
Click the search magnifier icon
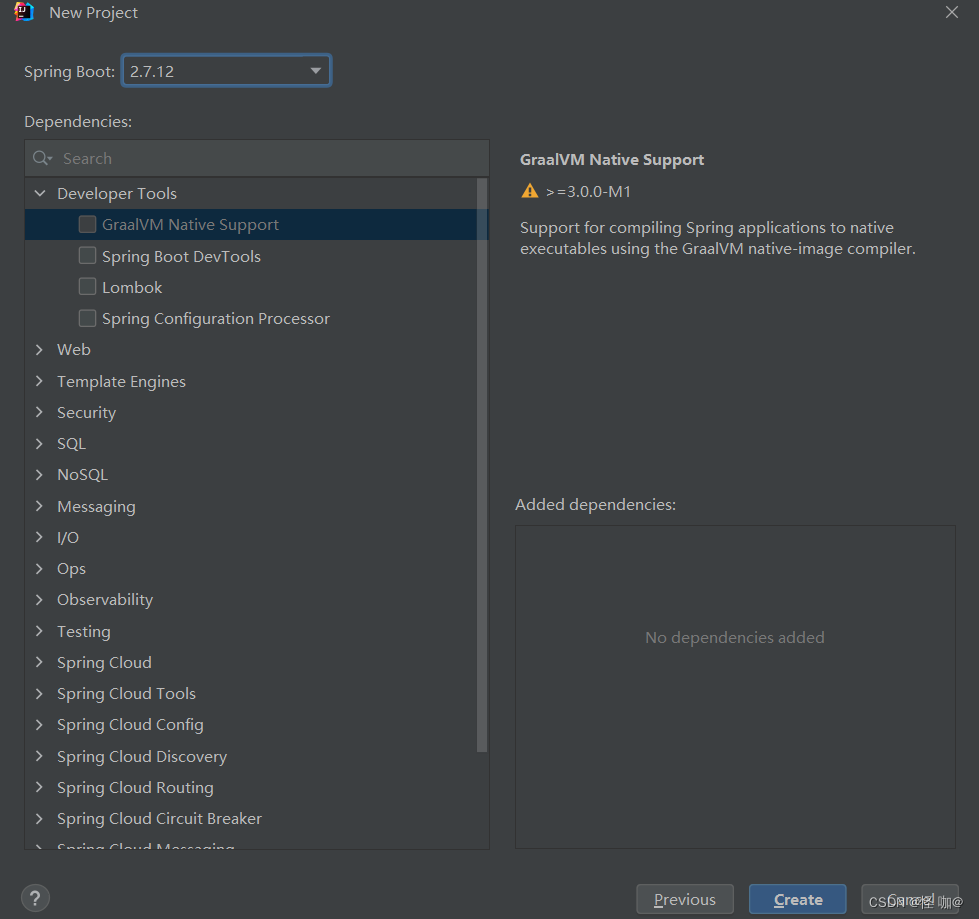[x=42, y=159]
